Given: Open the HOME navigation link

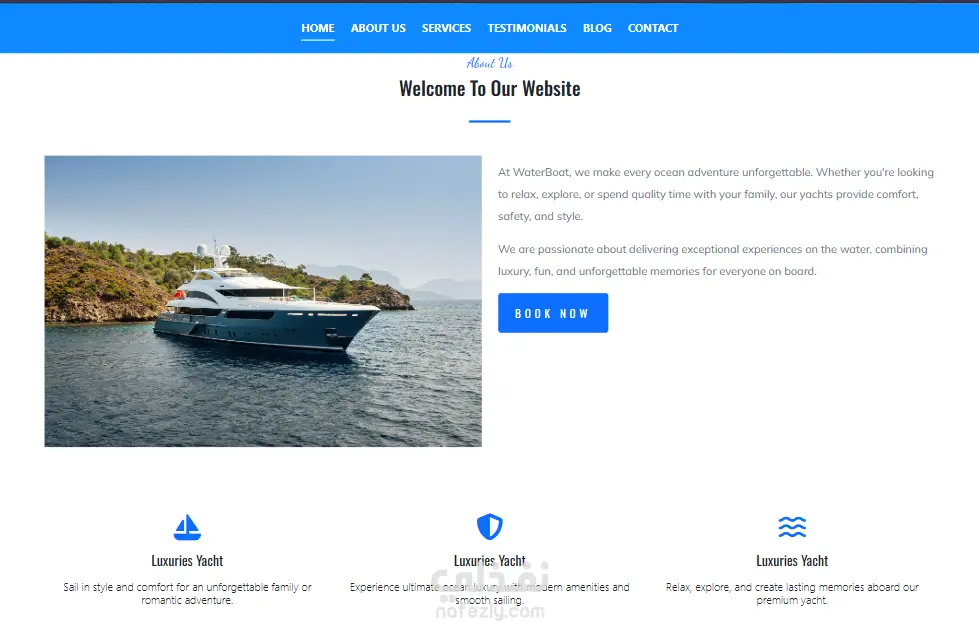Looking at the screenshot, I should click(x=318, y=28).
